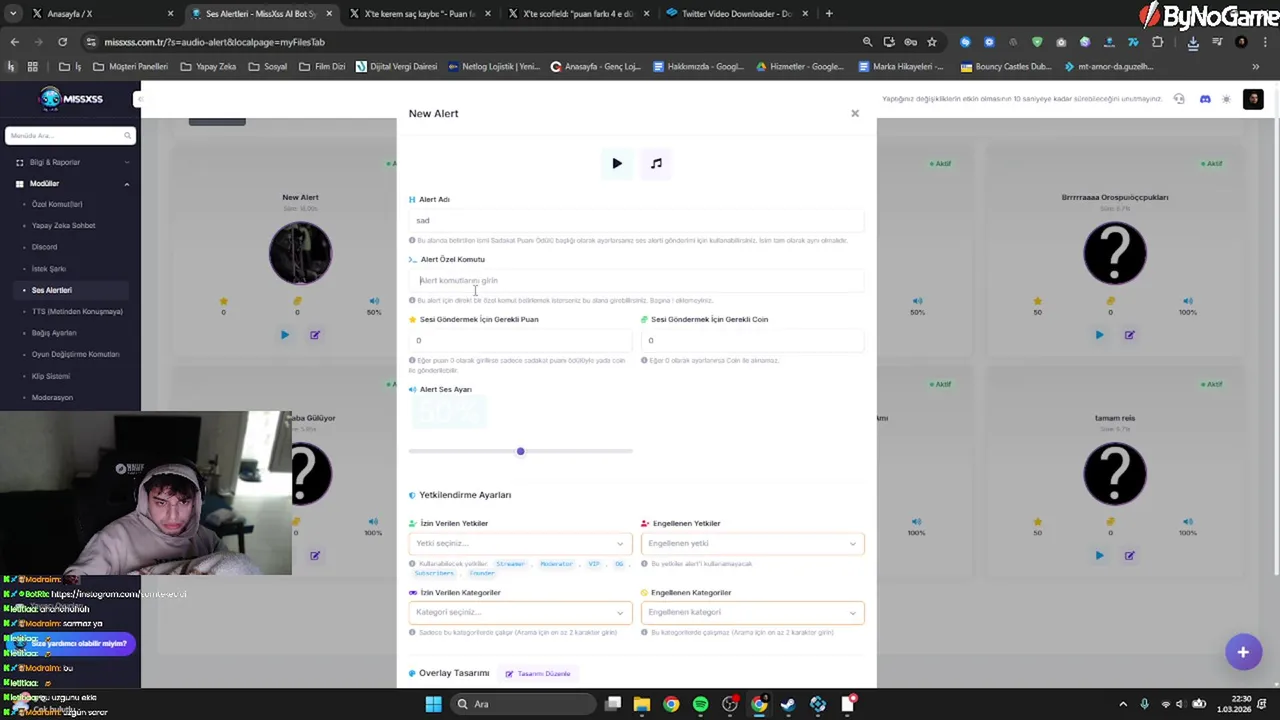This screenshot has width=1280, height=720.
Task: Open the İzin Verilen Kategoriler dropdown
Action: 520,612
